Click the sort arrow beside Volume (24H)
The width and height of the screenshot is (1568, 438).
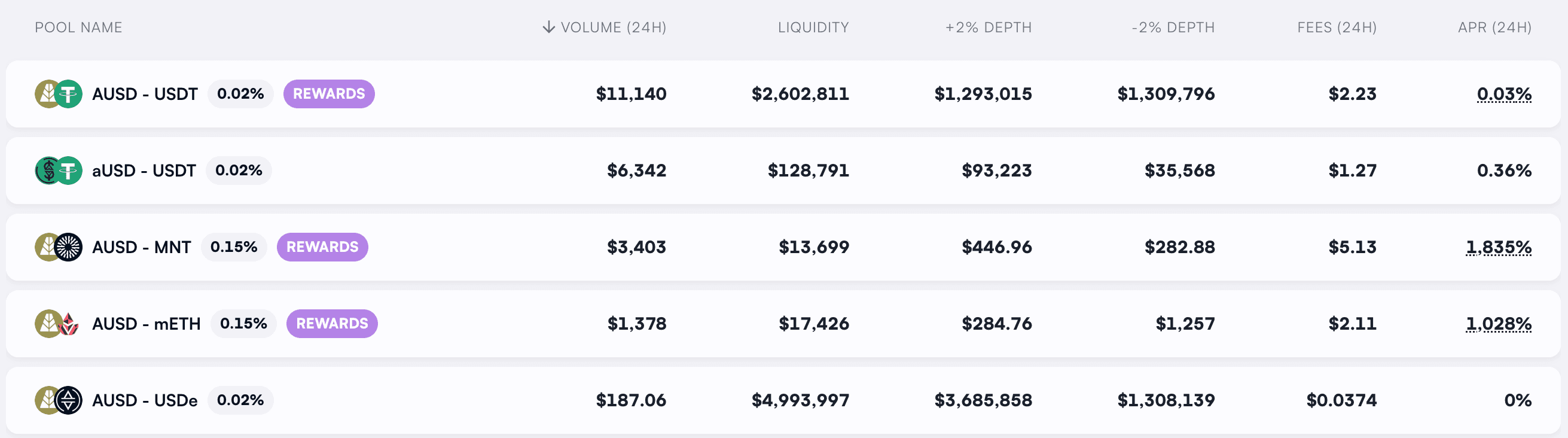pos(548,28)
